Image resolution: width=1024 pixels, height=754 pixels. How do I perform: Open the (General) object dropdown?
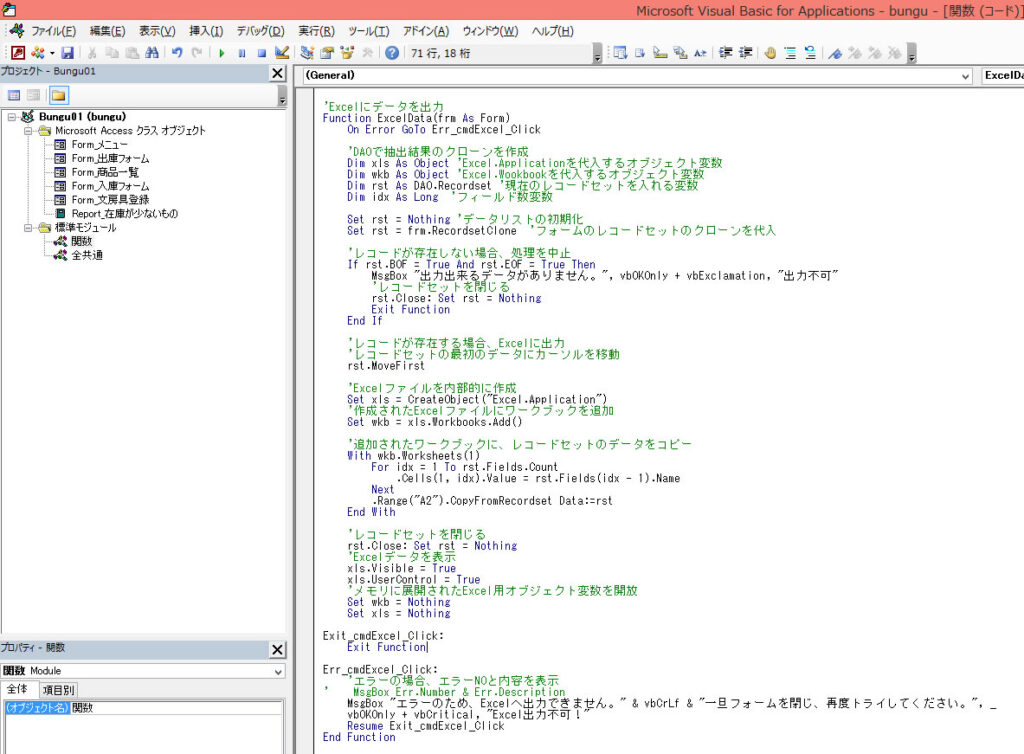click(x=964, y=76)
